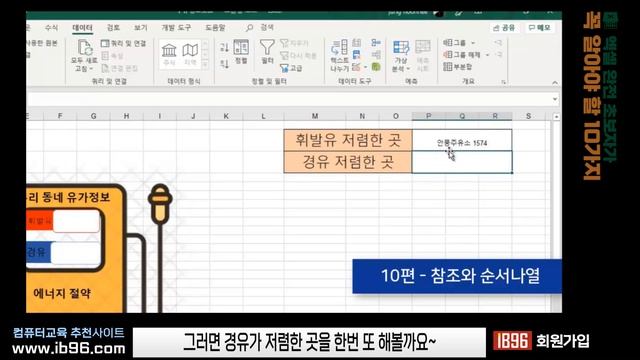Open the data validation dropdown arrow
The height and width of the screenshot is (360, 640).
coord(366,67)
